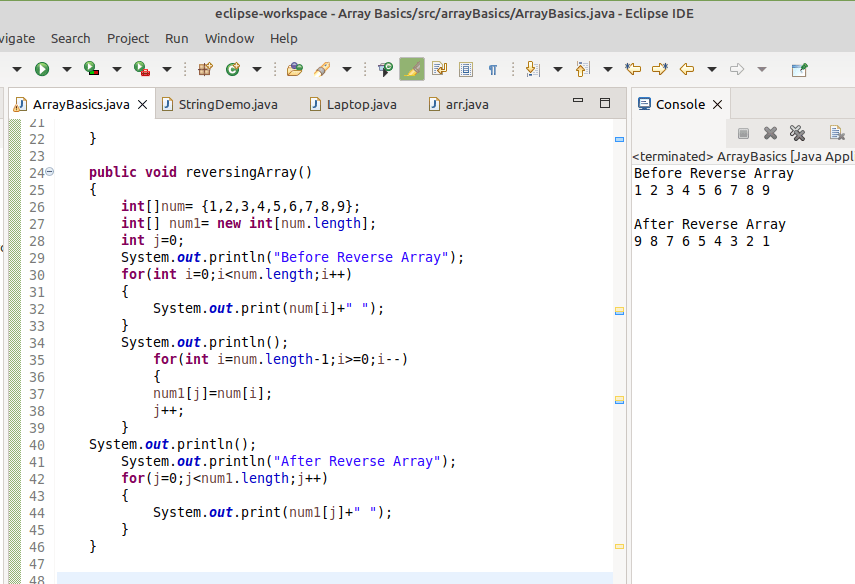855x584 pixels.
Task: Click the Terminate console button
Action: pyautogui.click(x=743, y=133)
